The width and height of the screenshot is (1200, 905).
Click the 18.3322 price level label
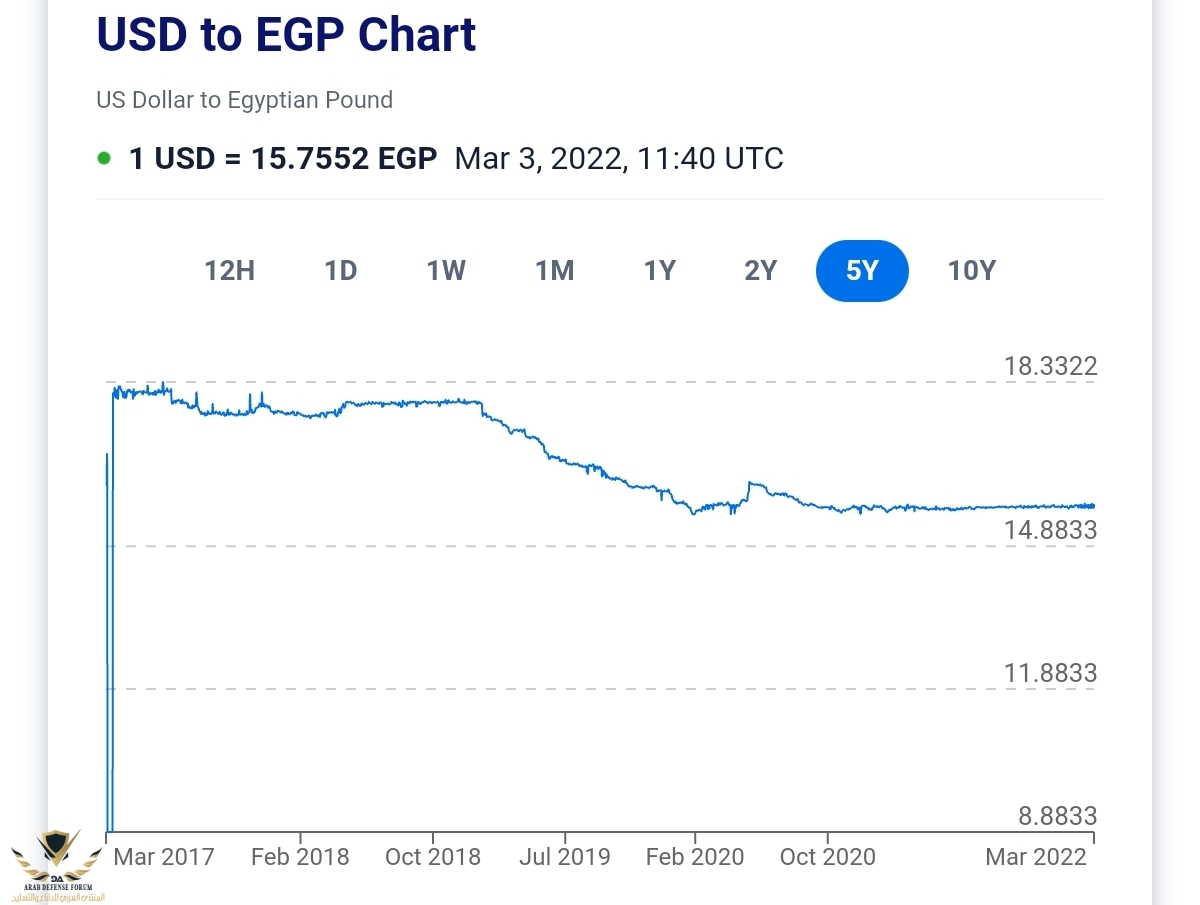(x=1050, y=366)
